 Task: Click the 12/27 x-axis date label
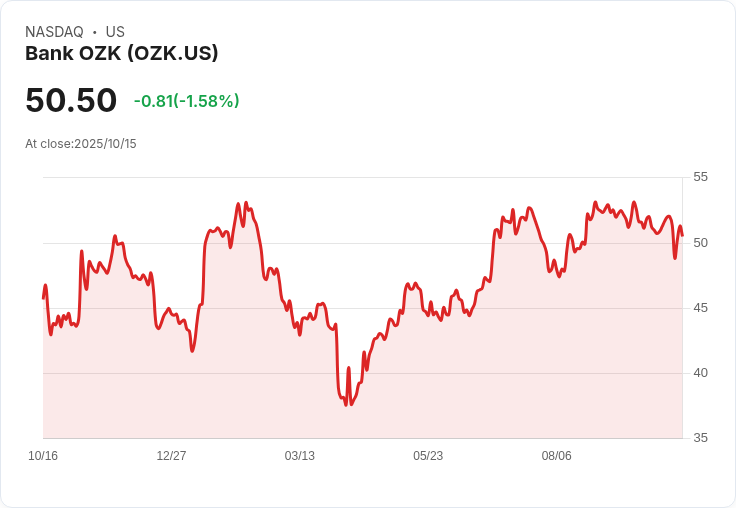click(171, 456)
